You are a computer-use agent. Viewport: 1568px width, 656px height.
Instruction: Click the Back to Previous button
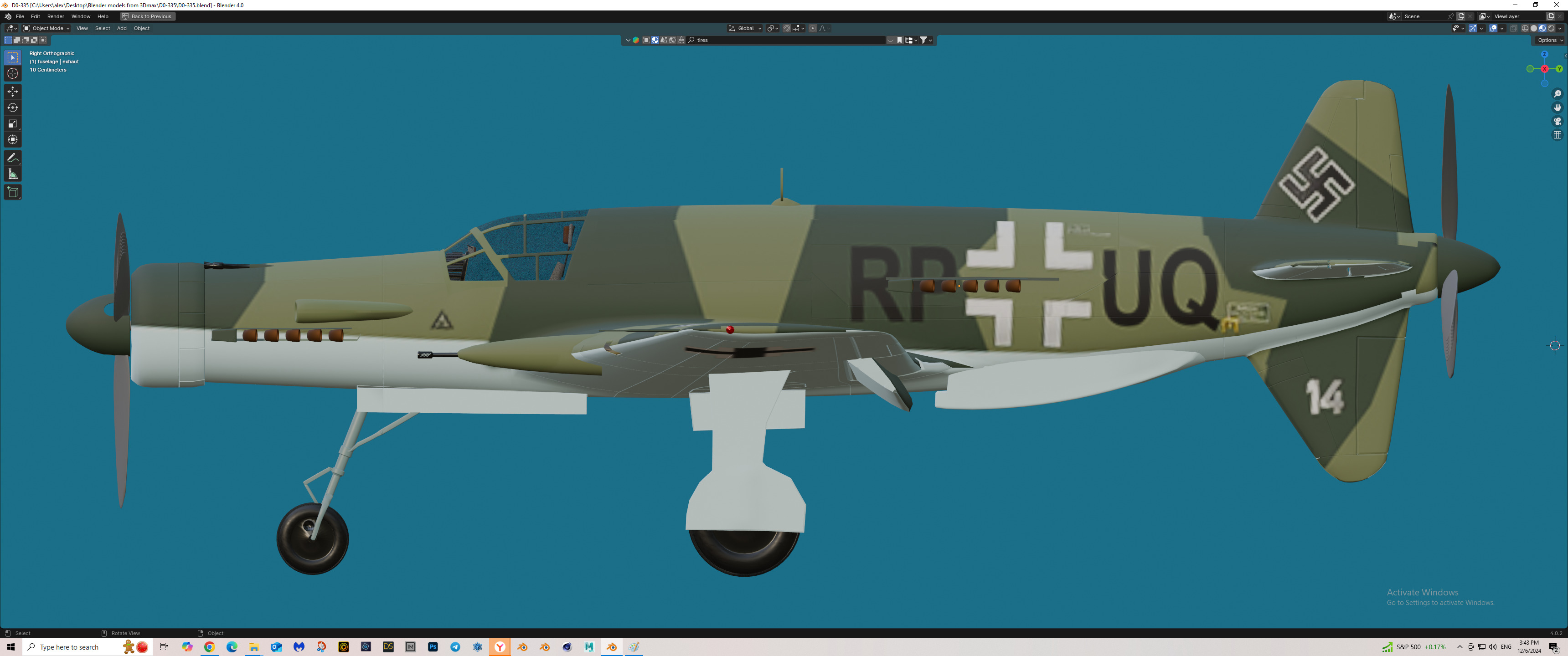point(148,16)
